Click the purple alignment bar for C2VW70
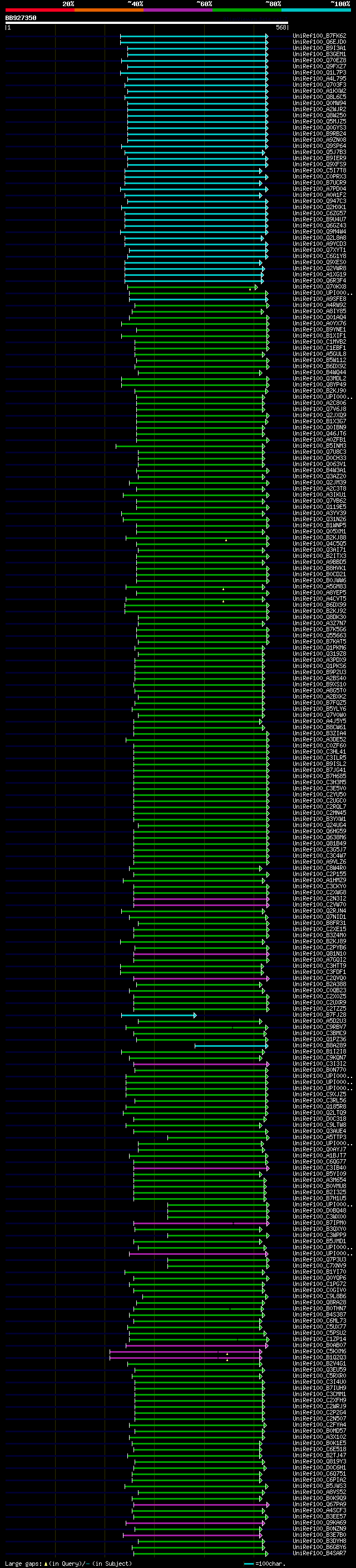This screenshot has height=1568, width=356. [201, 905]
